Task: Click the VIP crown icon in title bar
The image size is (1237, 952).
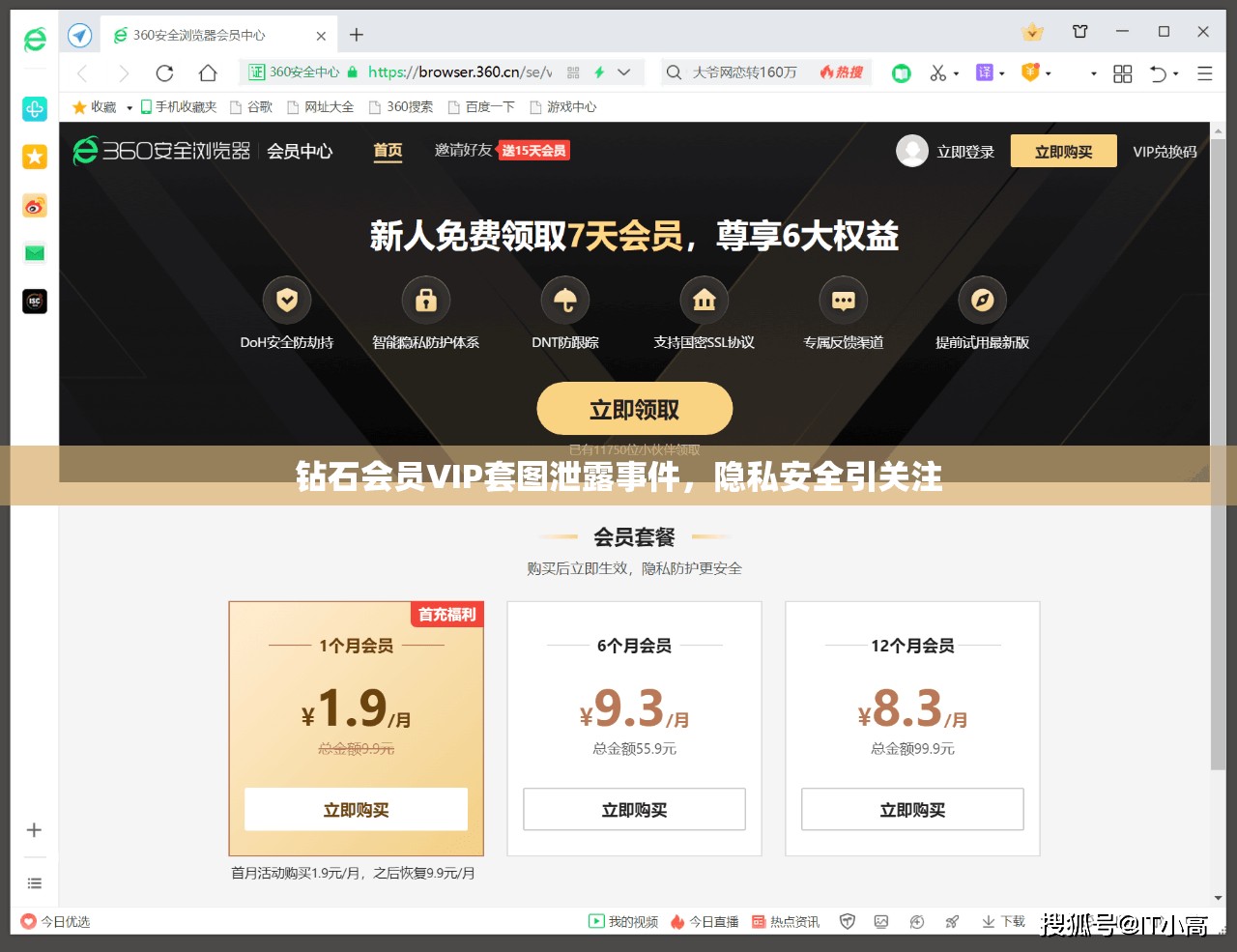Action: click(1033, 32)
